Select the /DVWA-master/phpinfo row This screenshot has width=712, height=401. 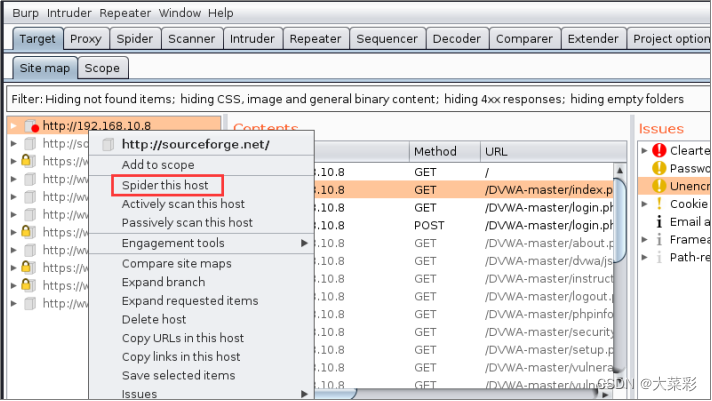[x=463, y=314]
